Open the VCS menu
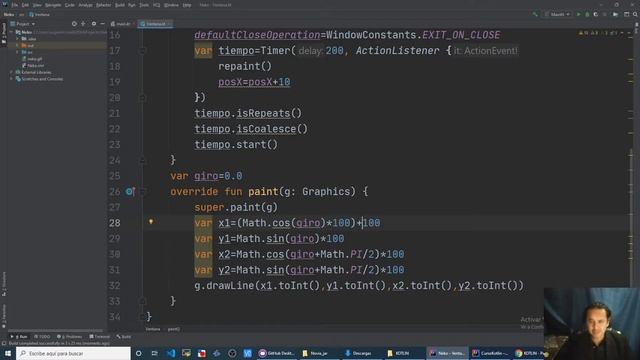The image size is (640, 360). (157, 5)
